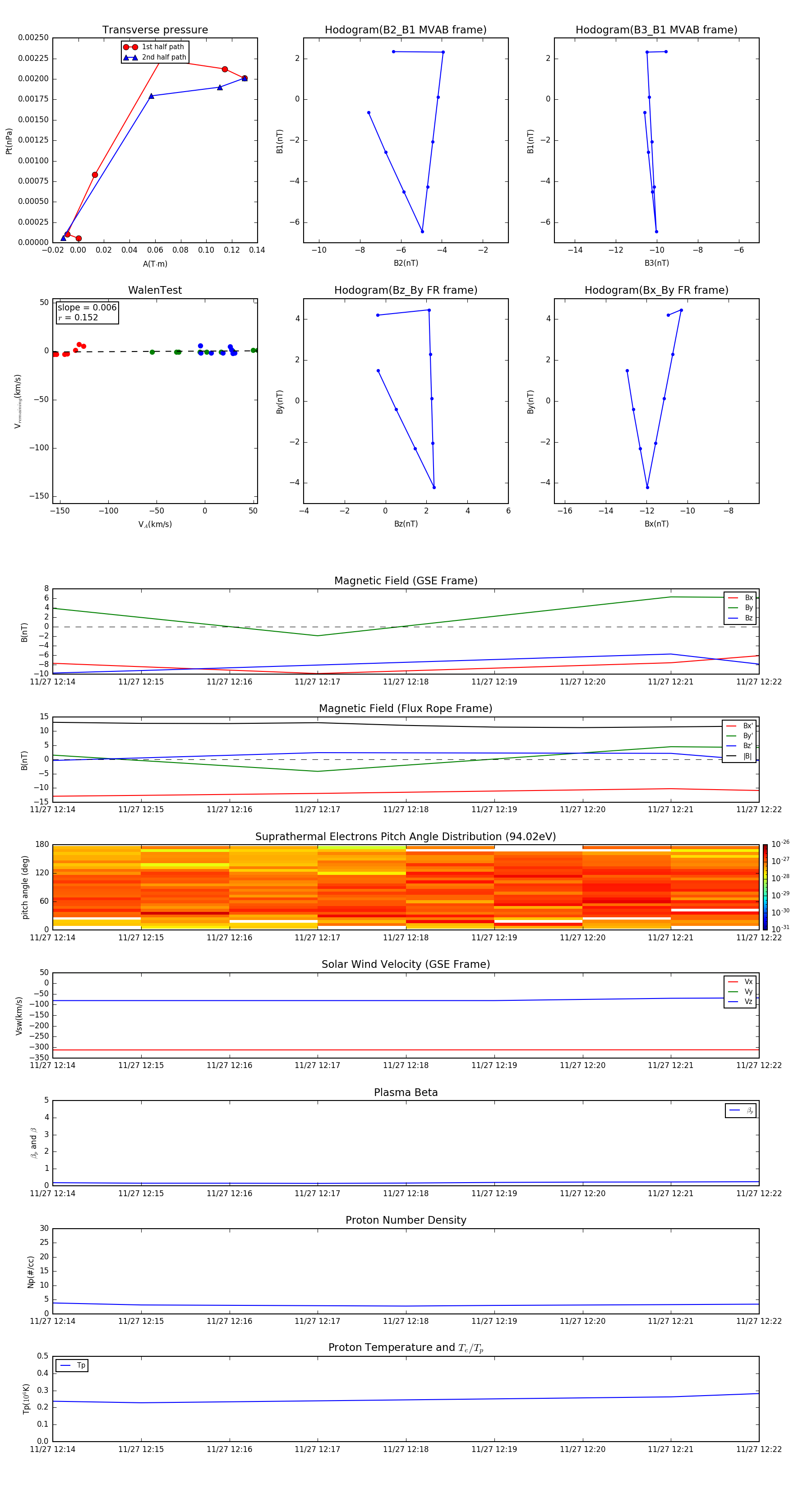
Task: Click the 'WalenTest' plot title
Action: [x=155, y=290]
